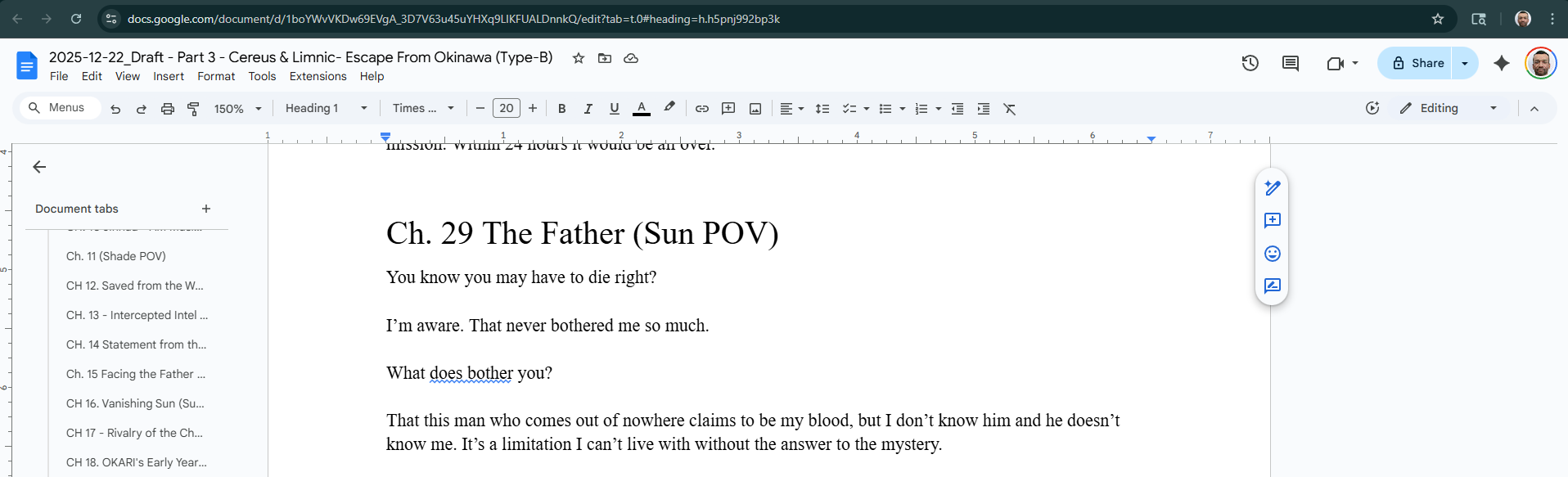The height and width of the screenshot is (477, 1568).
Task: Open the Insert menu
Action: click(x=169, y=76)
